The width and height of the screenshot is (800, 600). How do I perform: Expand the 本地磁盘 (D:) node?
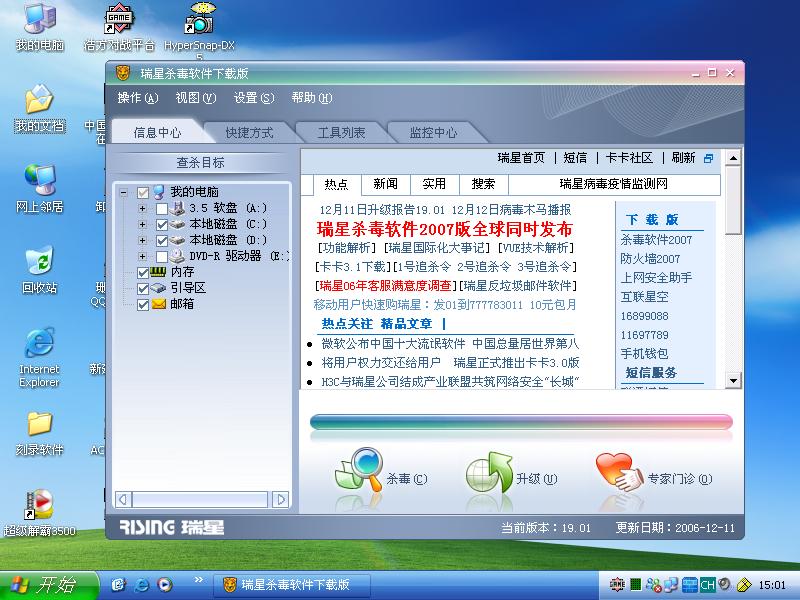pyautogui.click(x=142, y=240)
